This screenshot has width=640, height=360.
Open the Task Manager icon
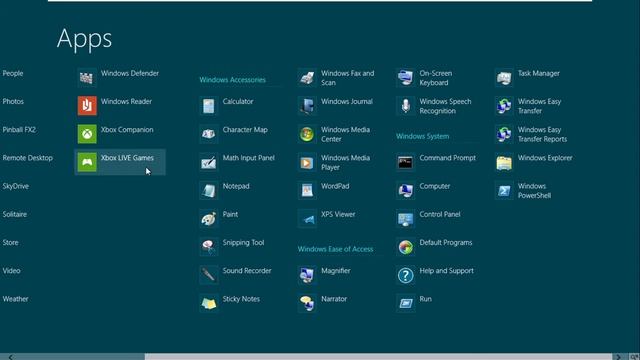click(x=504, y=78)
